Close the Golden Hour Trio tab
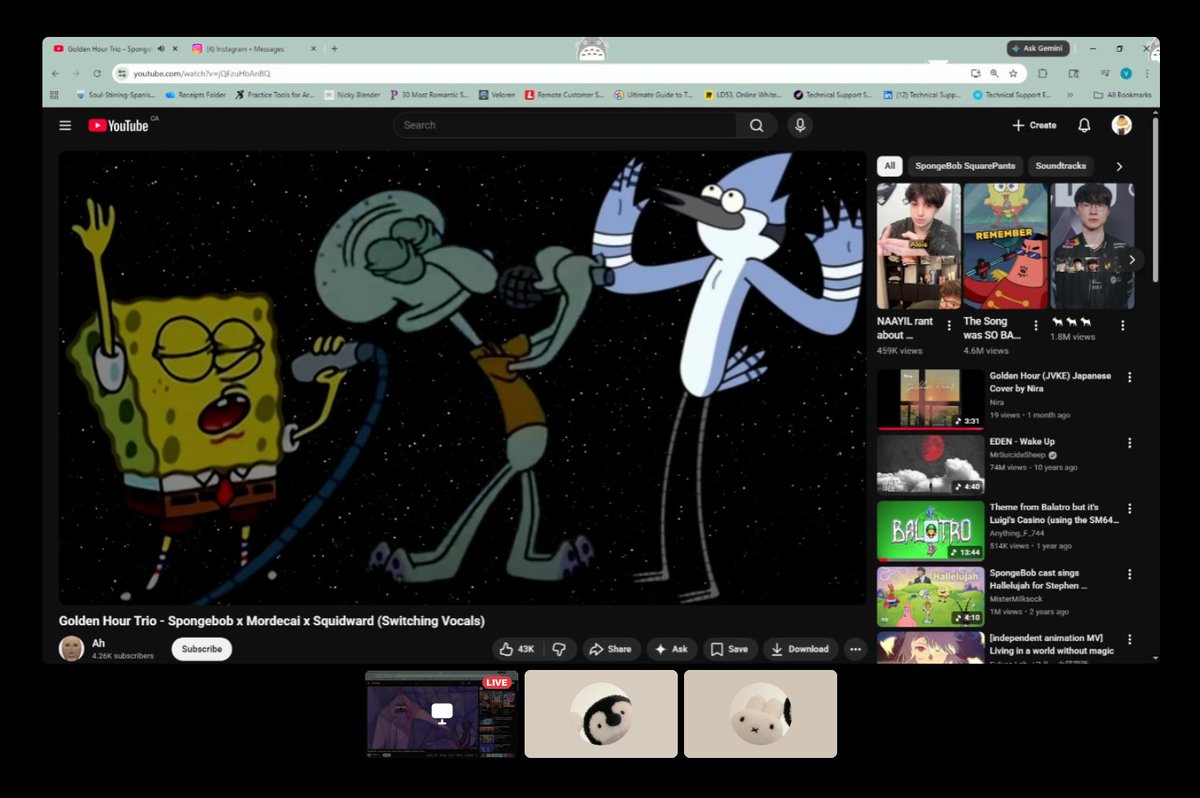1200x798 pixels. (x=175, y=48)
